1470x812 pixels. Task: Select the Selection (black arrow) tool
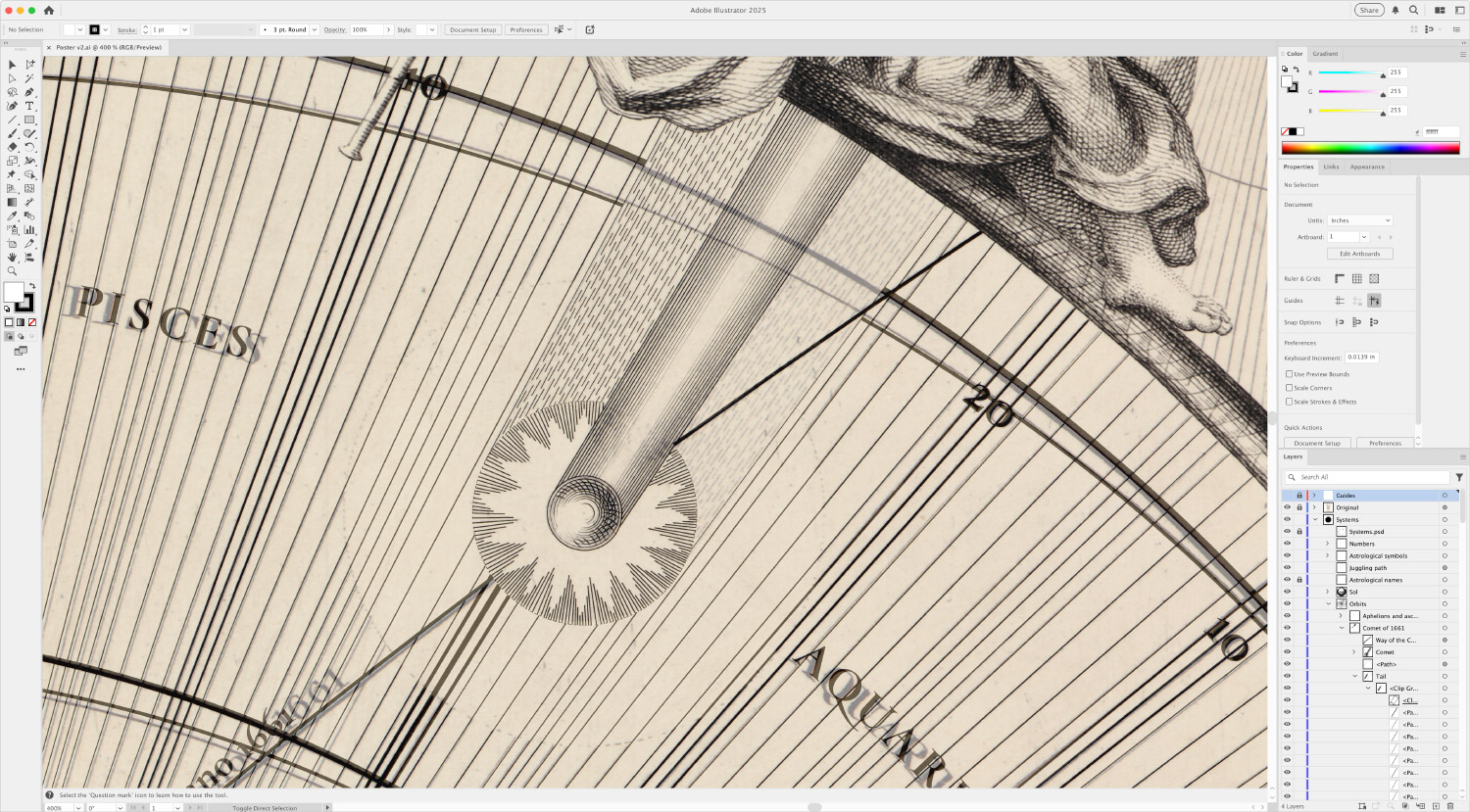tap(12, 65)
